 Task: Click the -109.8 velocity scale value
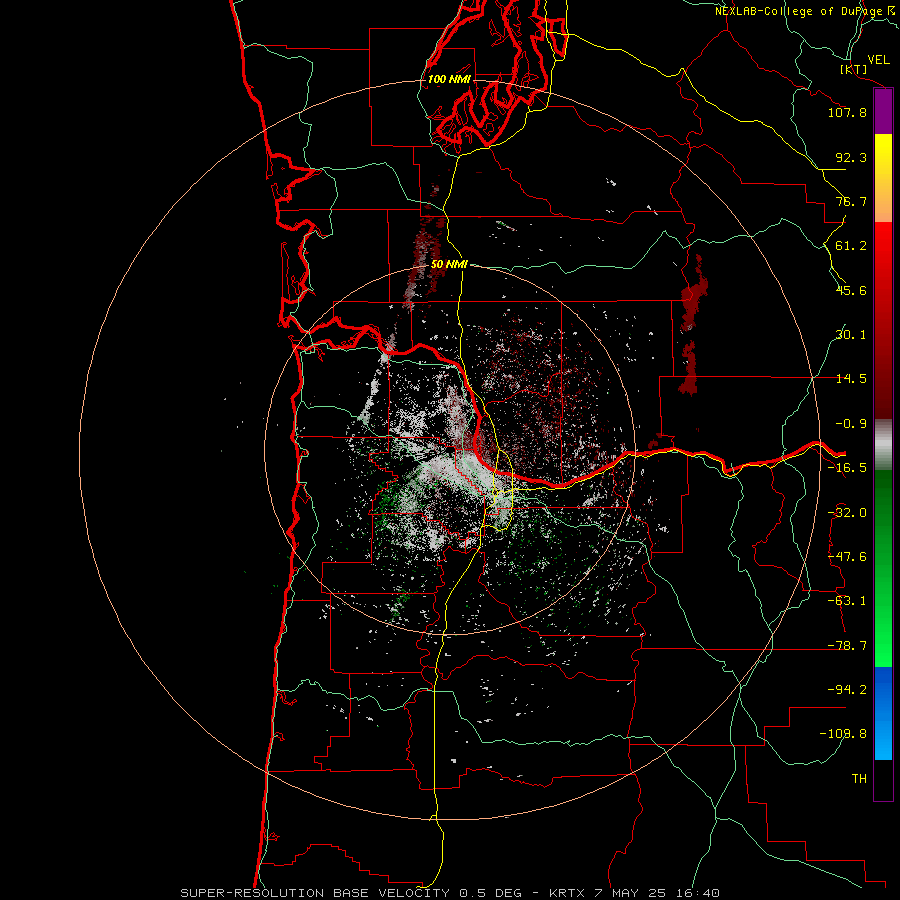pyautogui.click(x=843, y=734)
